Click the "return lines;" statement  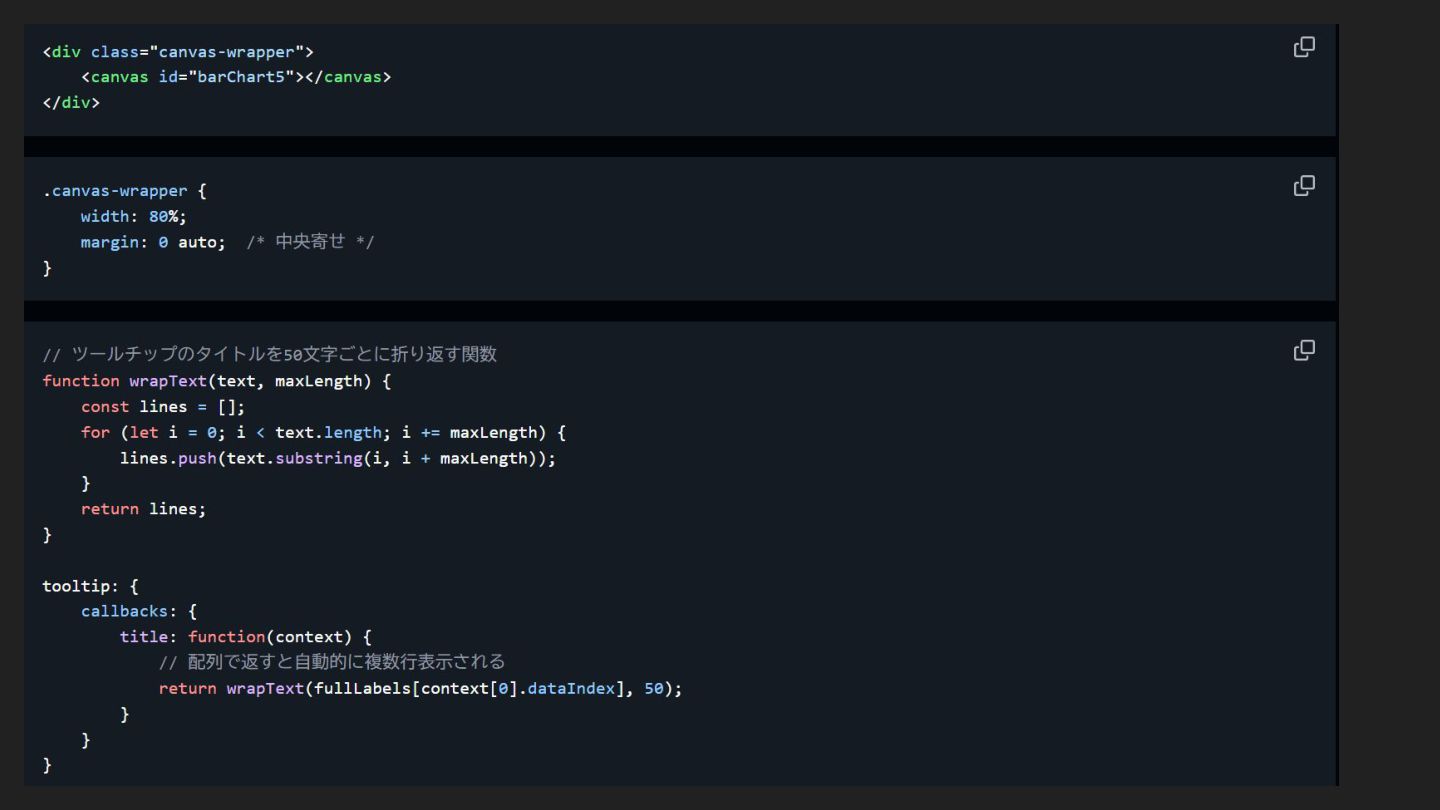pyautogui.click(x=143, y=509)
